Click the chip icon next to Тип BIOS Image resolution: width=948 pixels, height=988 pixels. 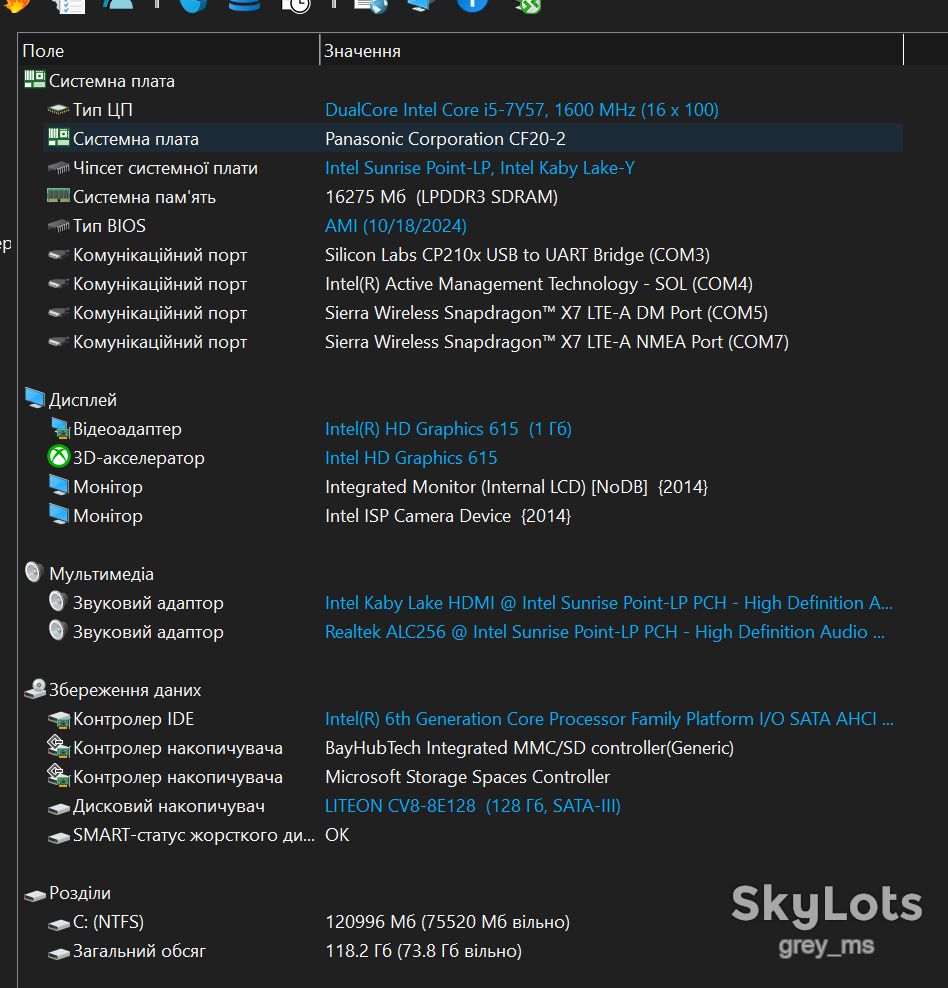pyautogui.click(x=59, y=226)
